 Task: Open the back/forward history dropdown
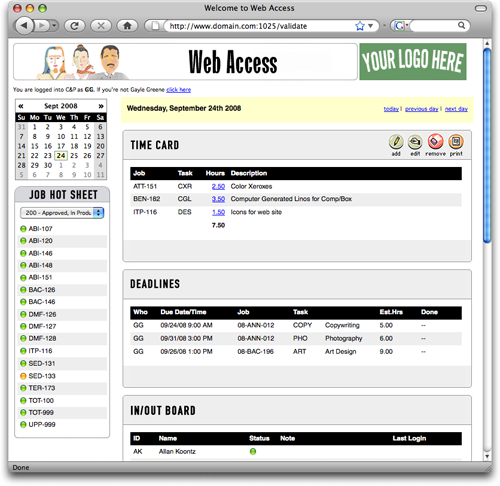(54, 26)
